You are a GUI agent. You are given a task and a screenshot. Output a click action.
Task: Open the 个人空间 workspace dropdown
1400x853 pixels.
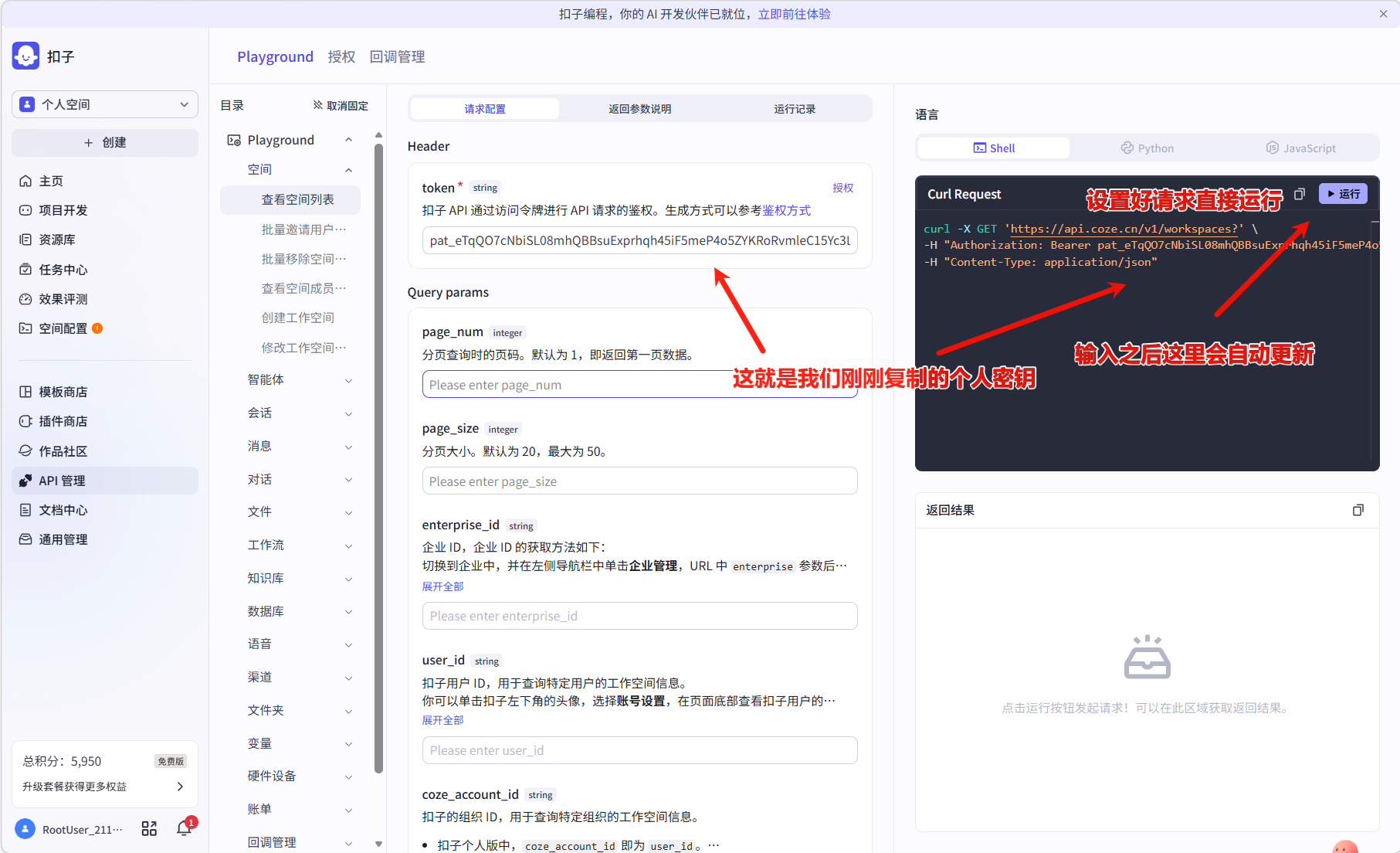[x=105, y=104]
